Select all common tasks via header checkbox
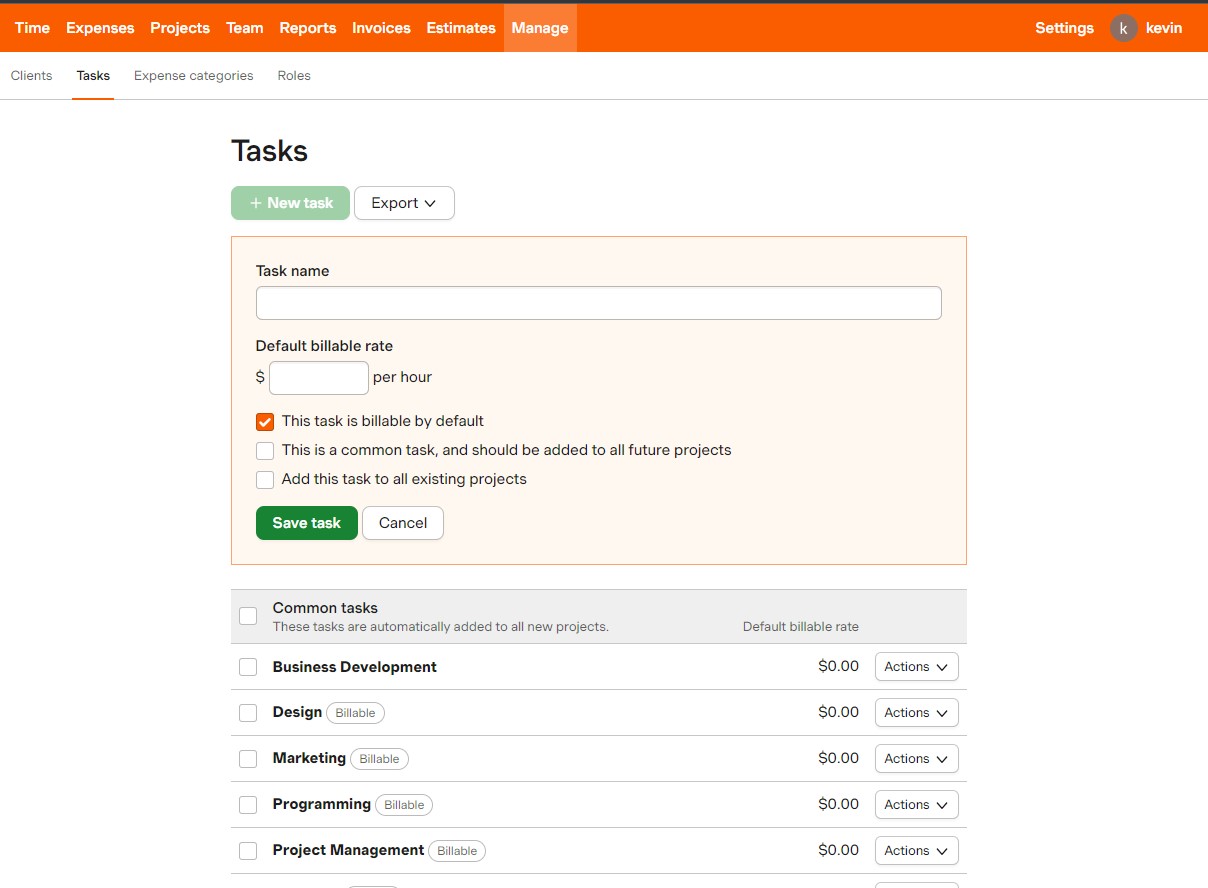Screen dimensions: 1208x888 248,616
